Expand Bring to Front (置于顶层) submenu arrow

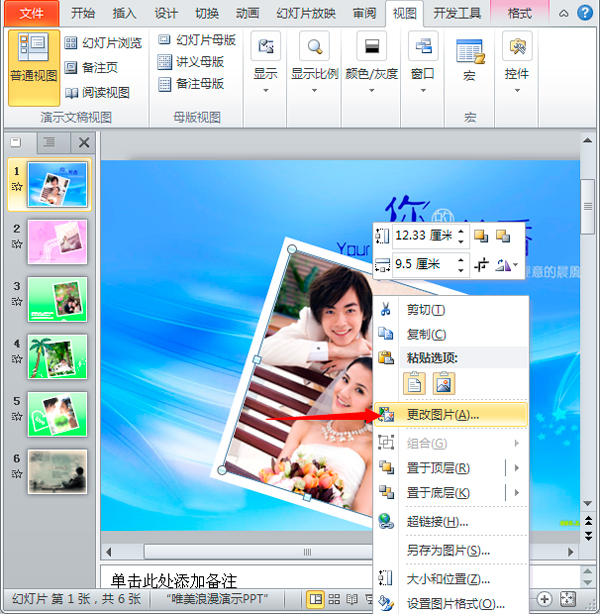517,468
